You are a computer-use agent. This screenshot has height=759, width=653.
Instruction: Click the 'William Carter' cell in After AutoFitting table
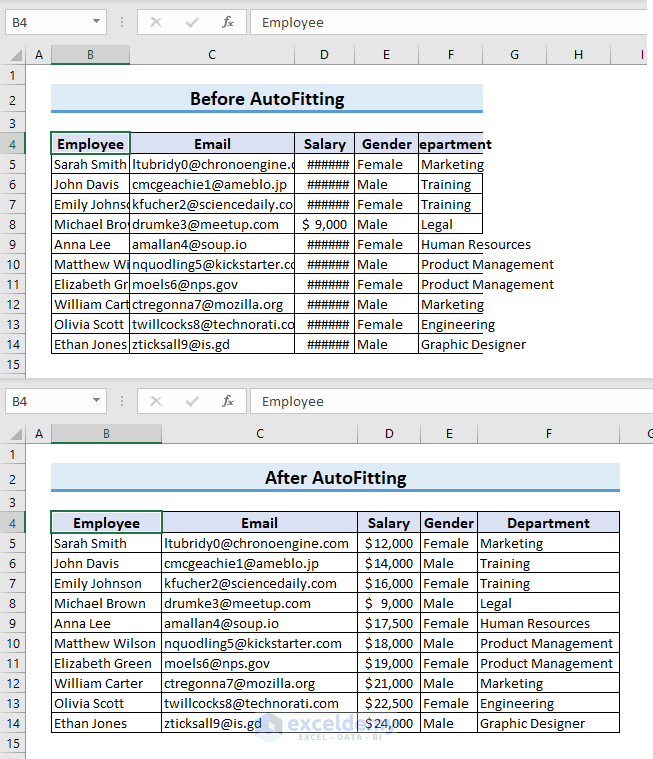[x=106, y=683]
